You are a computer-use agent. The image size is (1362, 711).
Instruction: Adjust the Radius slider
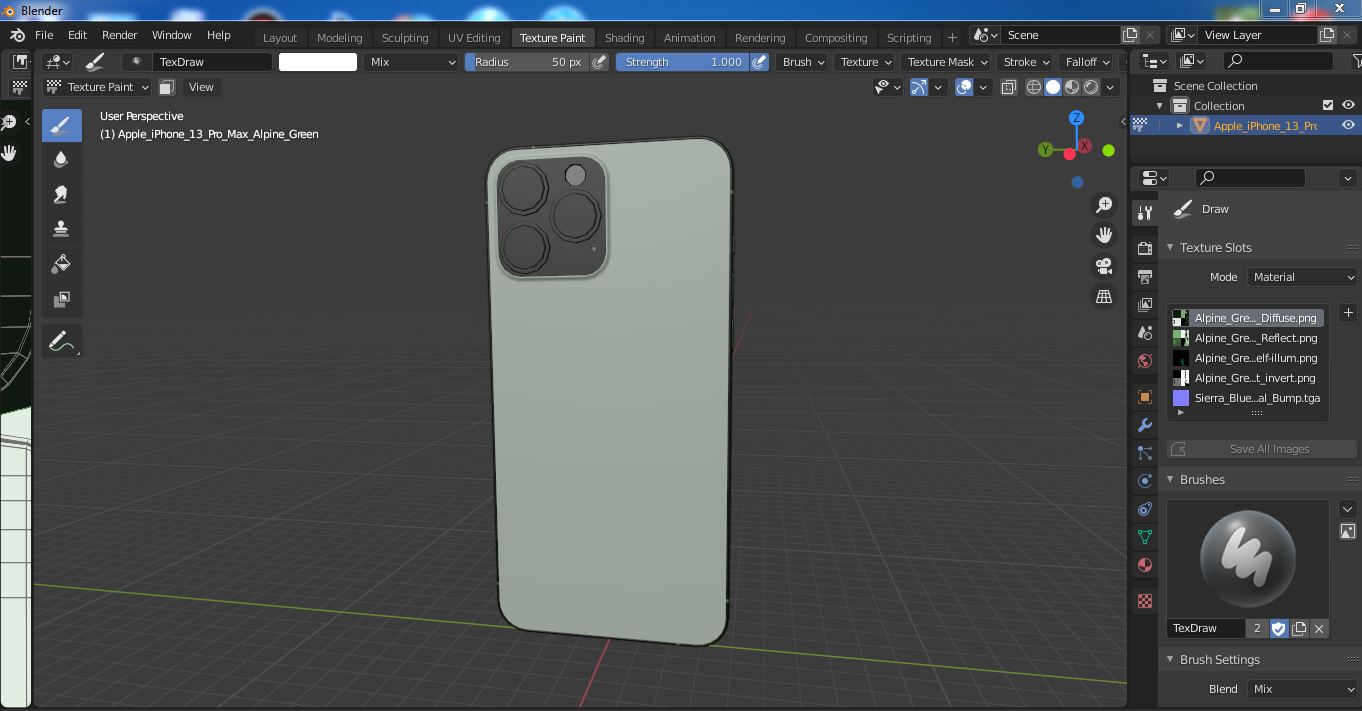527,62
